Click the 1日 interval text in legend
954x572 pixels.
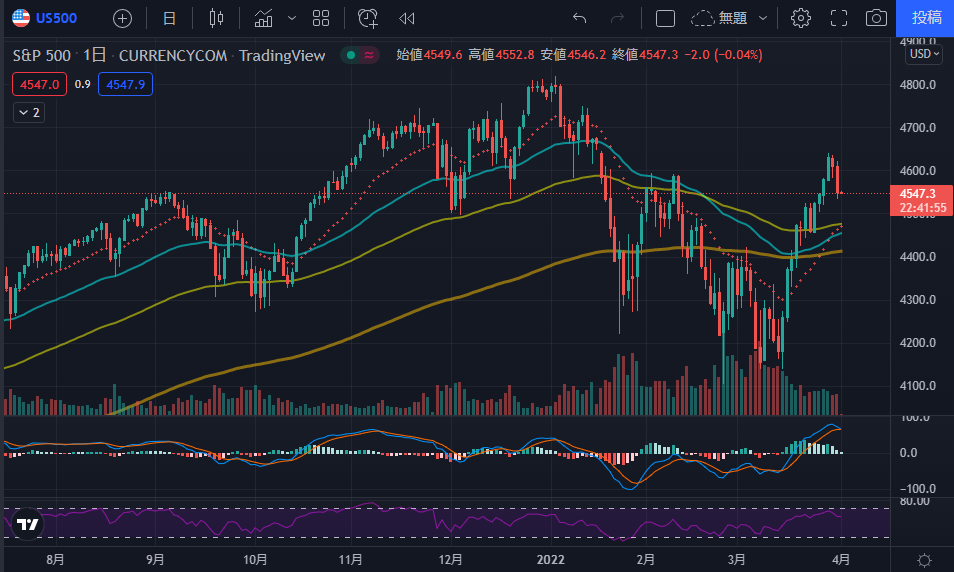pyautogui.click(x=94, y=55)
